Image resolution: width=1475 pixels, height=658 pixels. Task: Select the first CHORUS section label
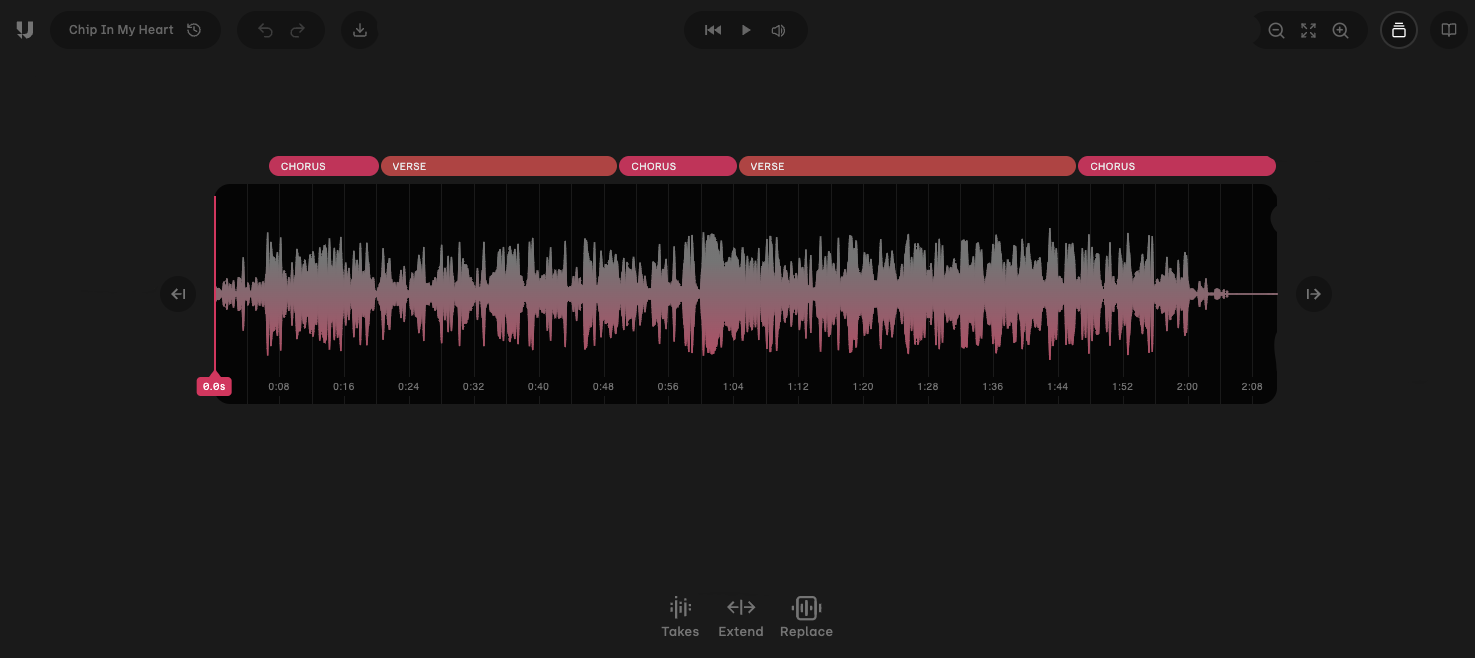coord(323,166)
